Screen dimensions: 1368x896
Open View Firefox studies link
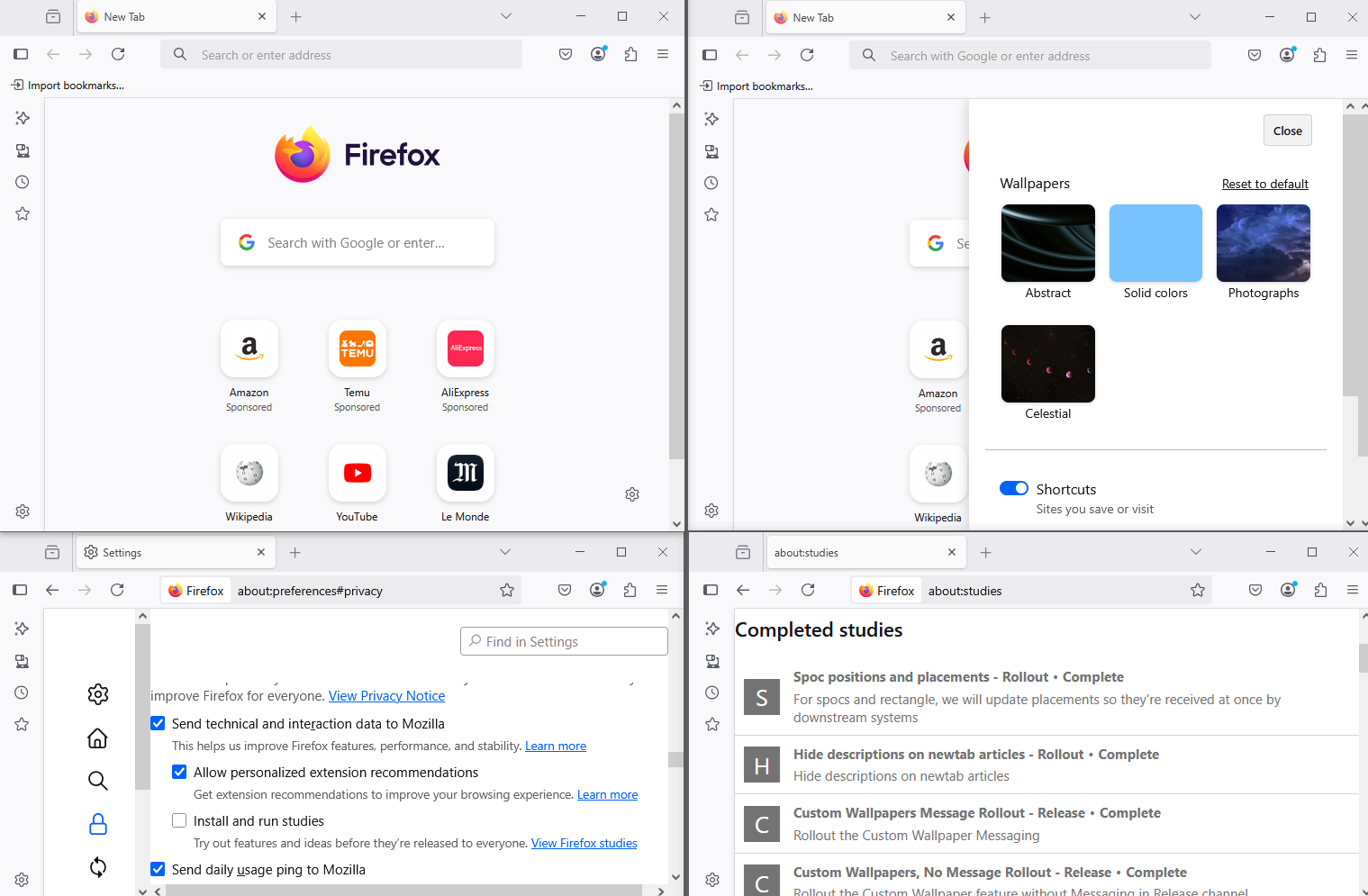click(584, 843)
